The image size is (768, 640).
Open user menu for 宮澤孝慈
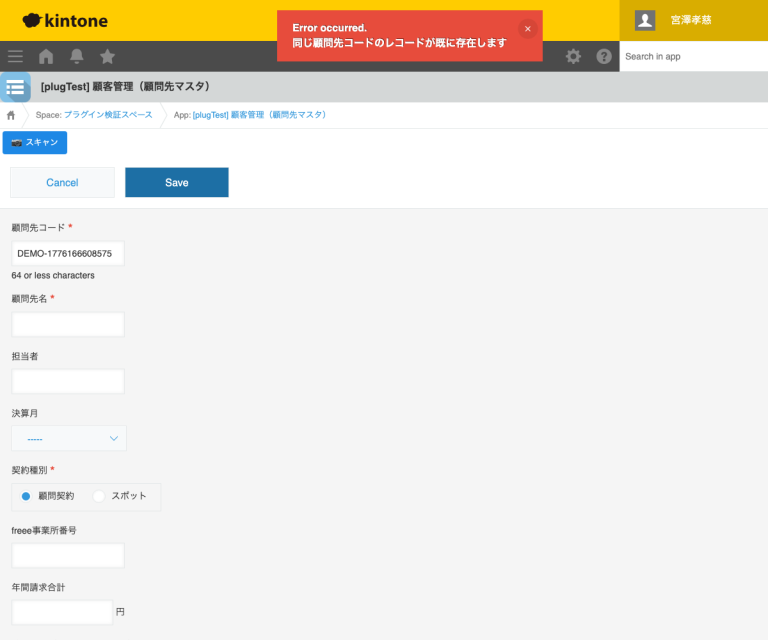(693, 20)
